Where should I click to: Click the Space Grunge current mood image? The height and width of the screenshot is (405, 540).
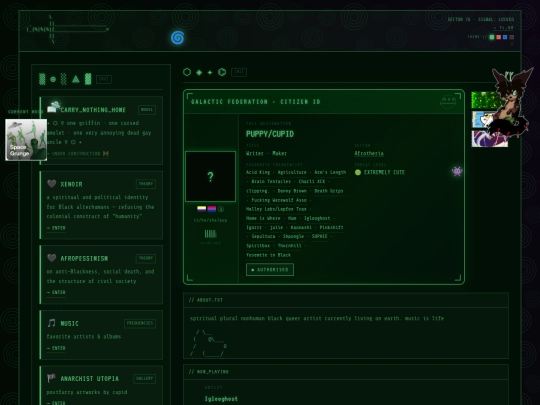coord(26,139)
